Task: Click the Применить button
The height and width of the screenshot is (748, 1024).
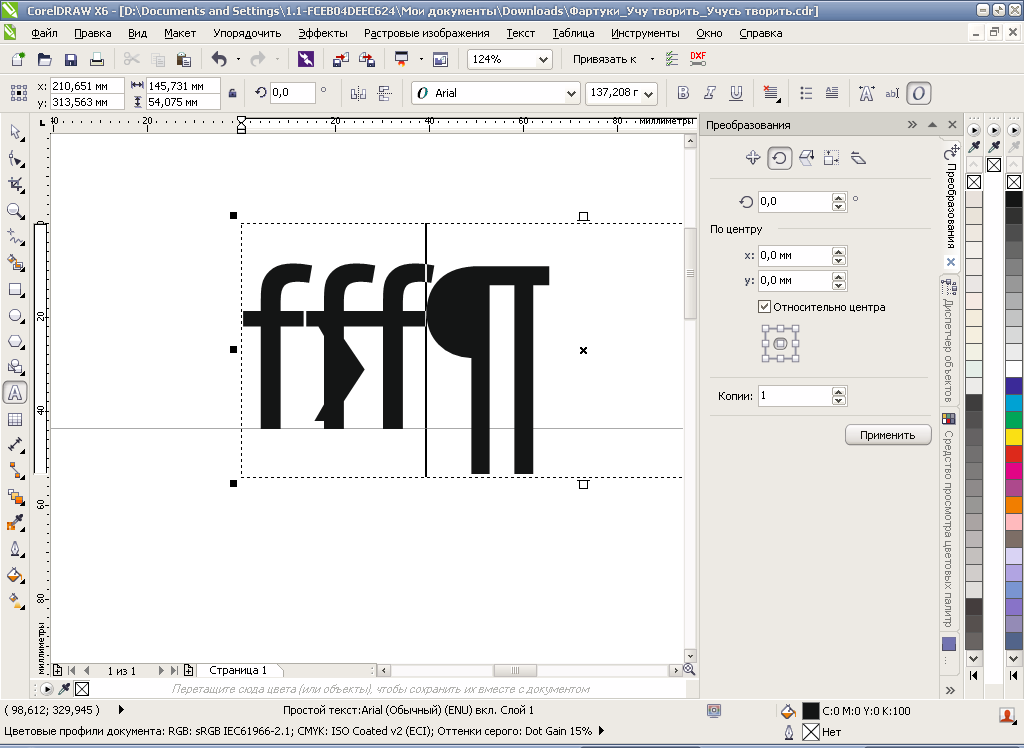Action: point(888,435)
